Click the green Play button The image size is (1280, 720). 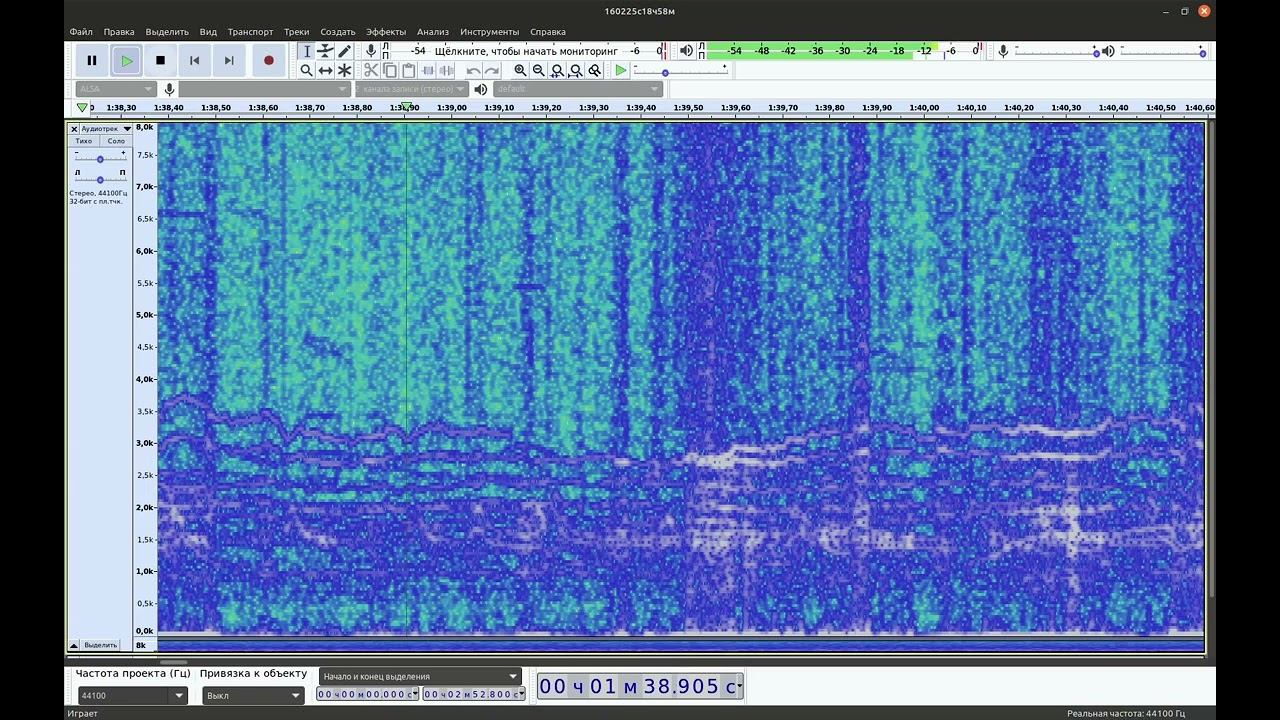[x=126, y=61]
